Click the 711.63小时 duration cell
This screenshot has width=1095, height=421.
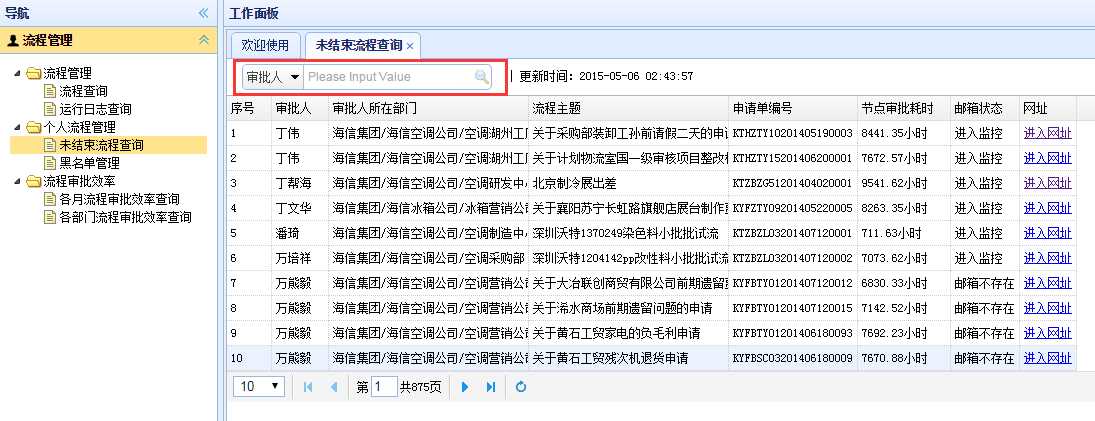(904, 234)
